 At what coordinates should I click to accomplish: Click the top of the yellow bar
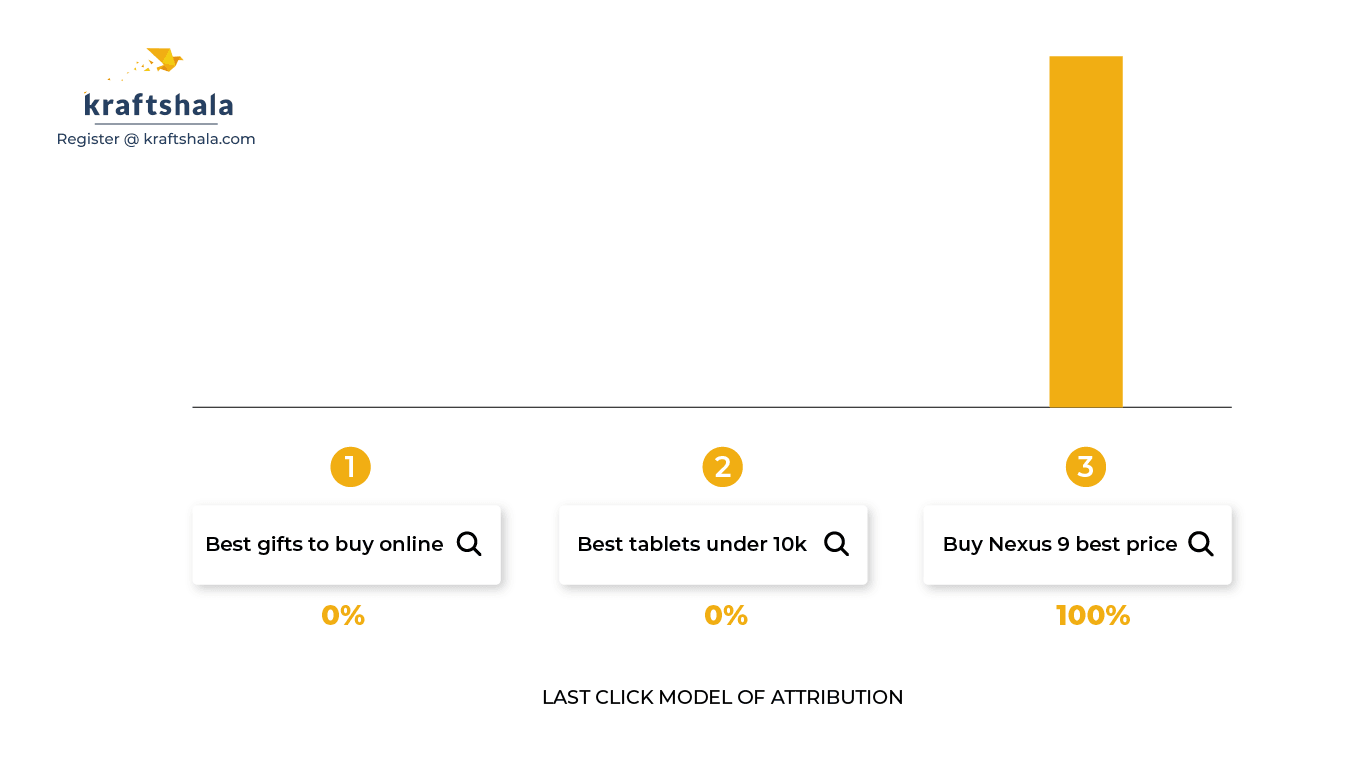point(1086,58)
